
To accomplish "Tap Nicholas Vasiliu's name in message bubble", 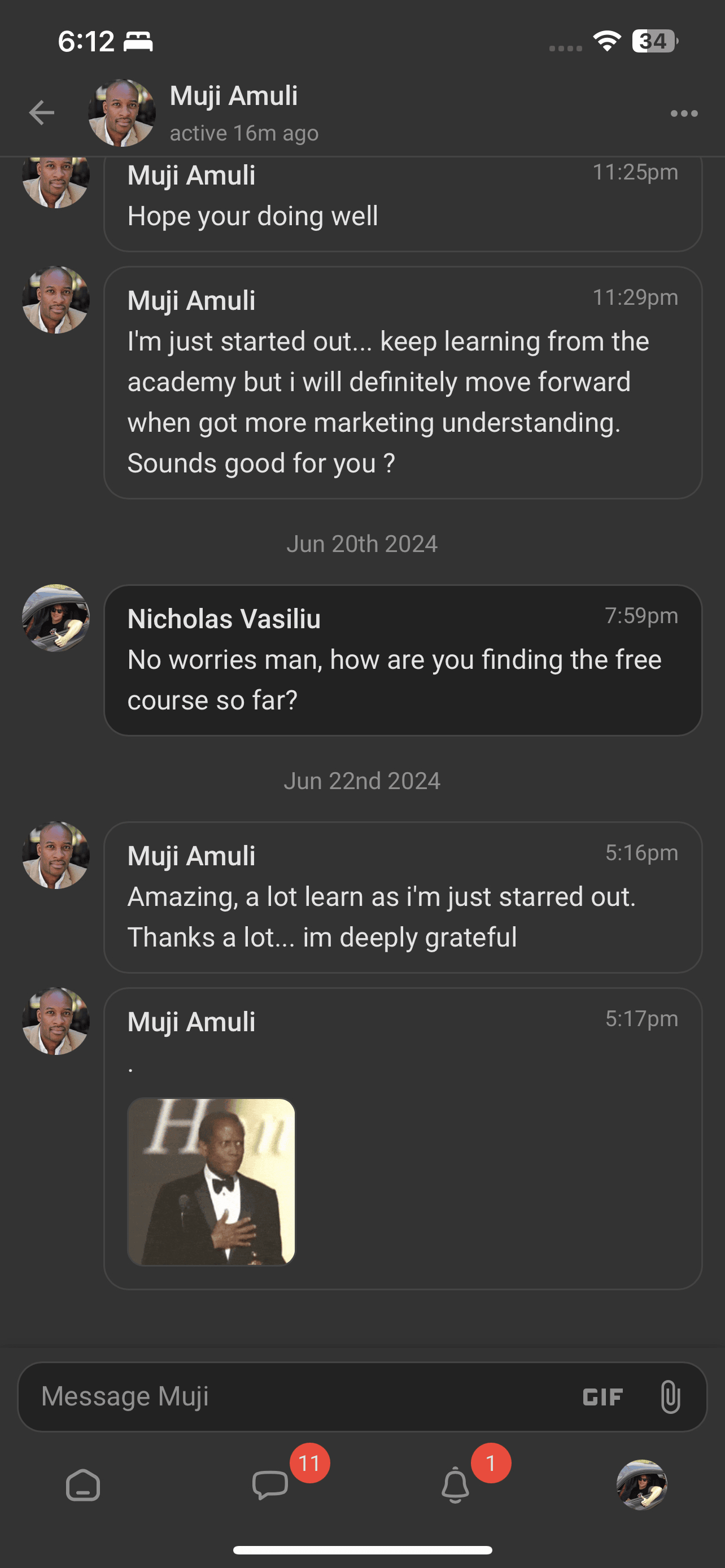I will [224, 619].
